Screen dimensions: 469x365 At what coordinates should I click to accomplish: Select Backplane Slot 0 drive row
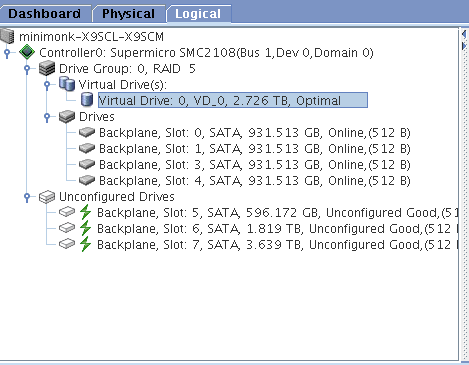pyautogui.click(x=255, y=133)
